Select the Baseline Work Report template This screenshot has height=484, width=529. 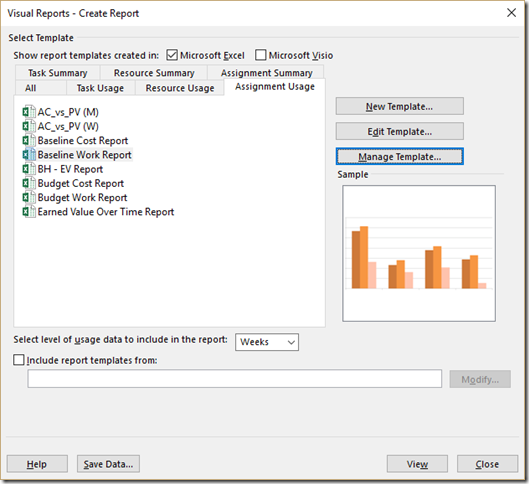tap(84, 155)
